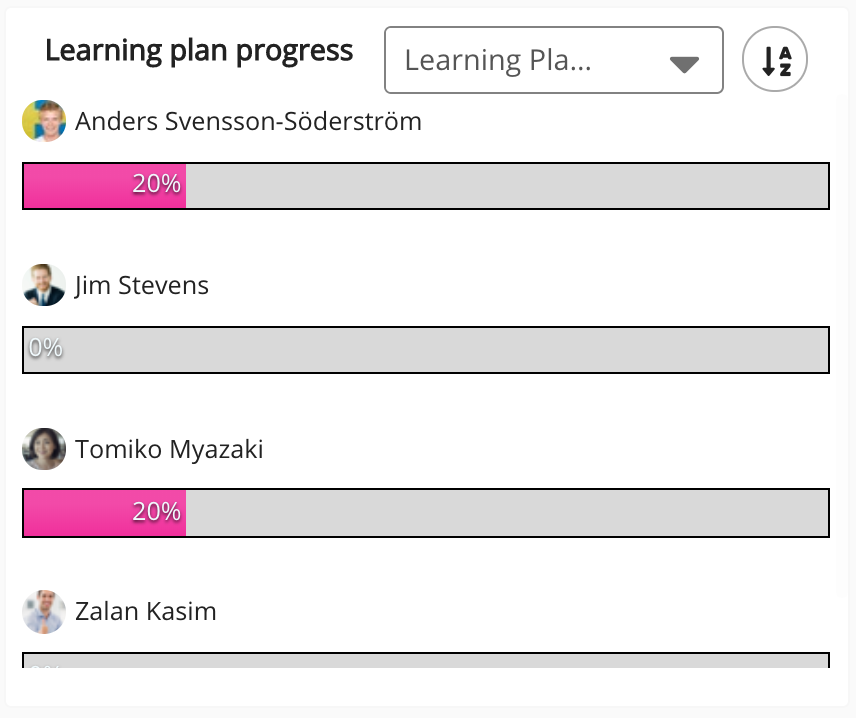Open Zalan Kasim's name link
The height and width of the screenshot is (718, 856).
coord(146,611)
